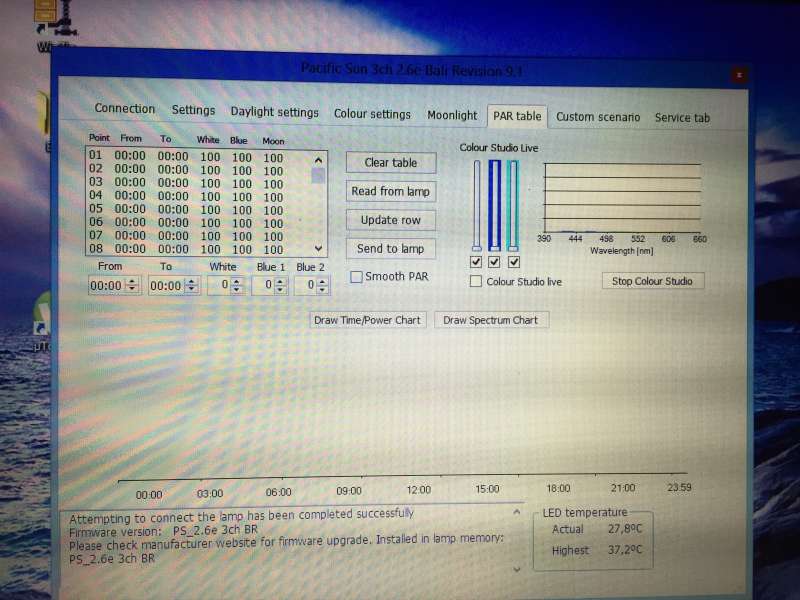Click the White value spinner arrows

tap(237, 286)
